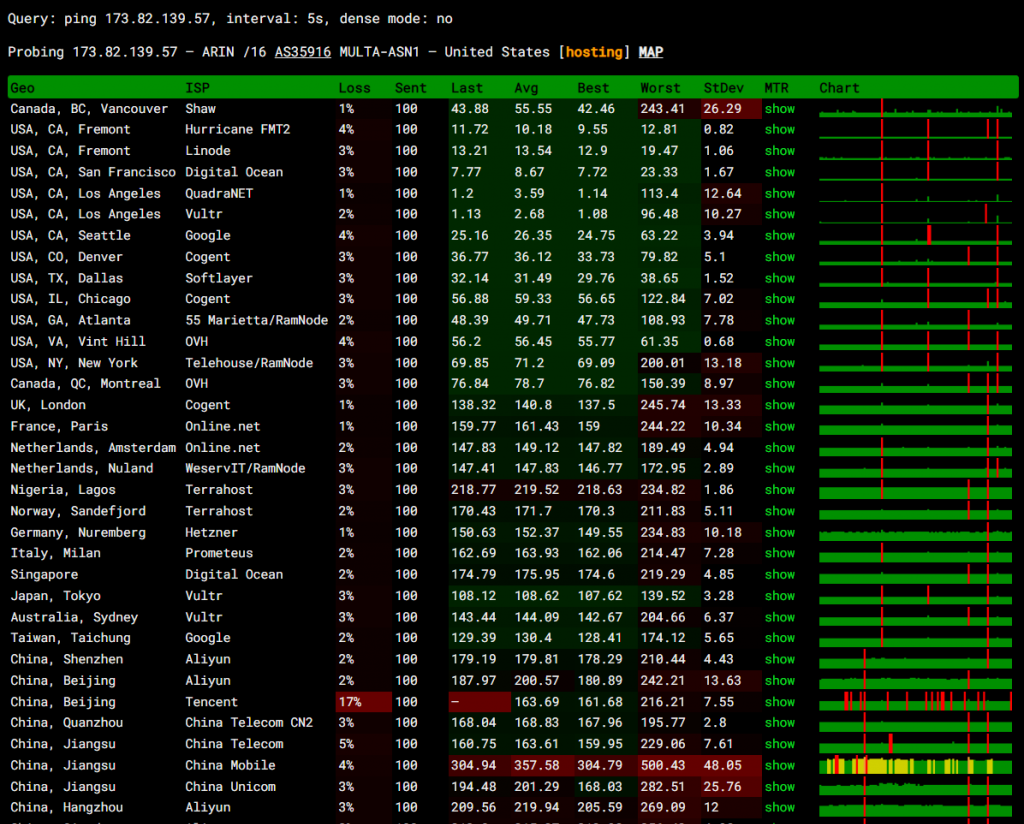The height and width of the screenshot is (824, 1024).
Task: Show MTR for Beijing Tencent row
Action: click(x=780, y=702)
